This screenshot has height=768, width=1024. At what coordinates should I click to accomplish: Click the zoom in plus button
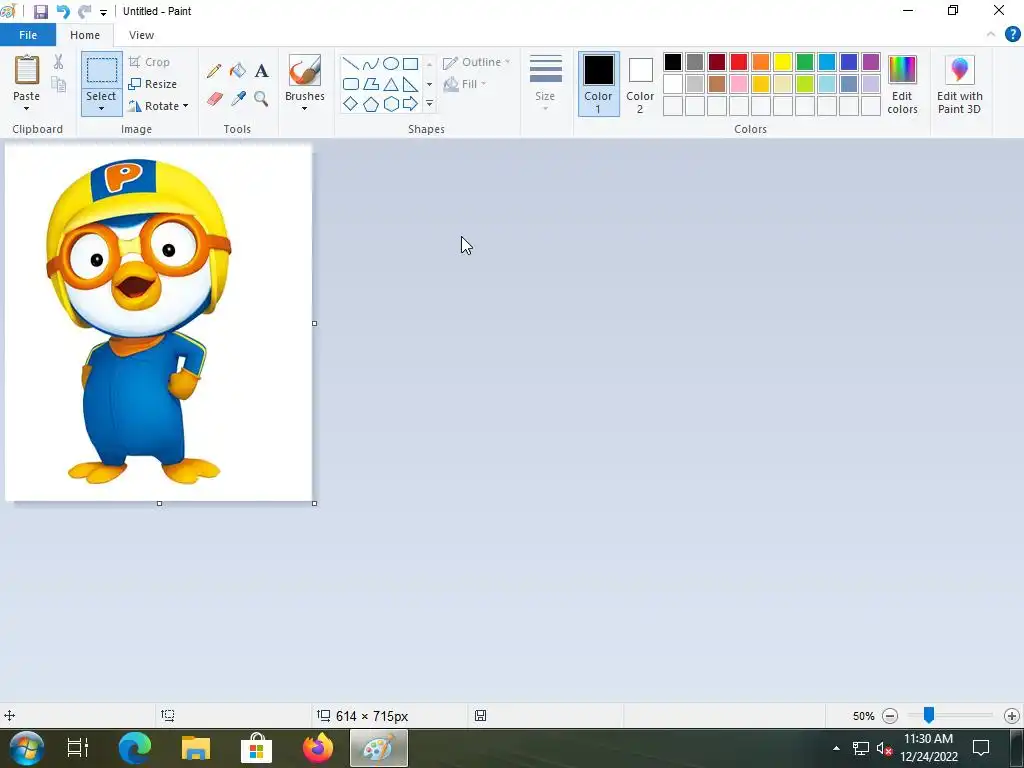[1012, 716]
